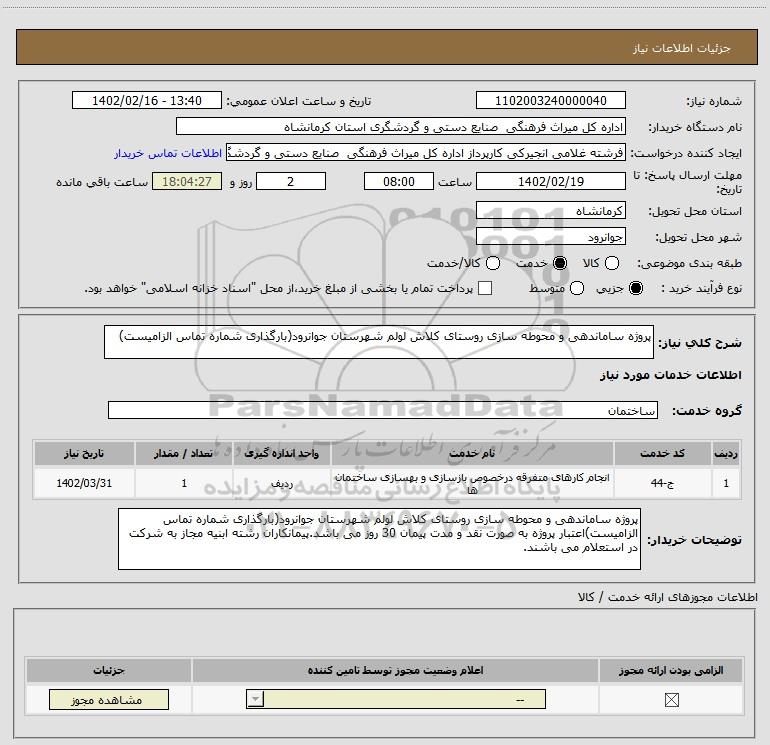Select the جزیی purchase type radio
Image resolution: width=770 pixels, height=745 pixels.
(x=636, y=288)
